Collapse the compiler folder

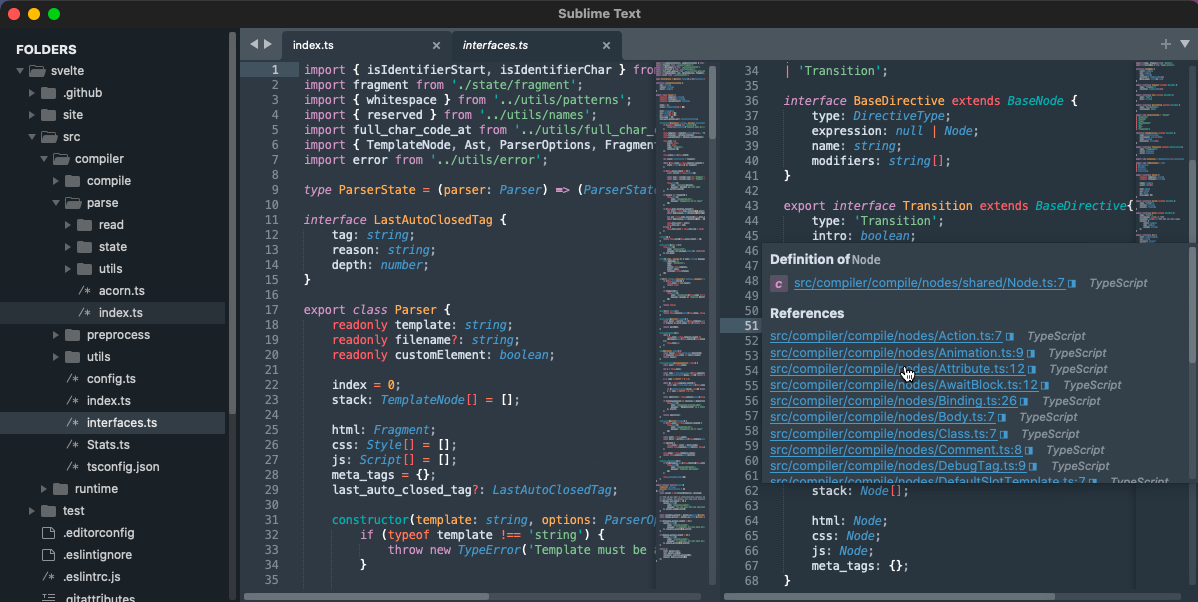pyautogui.click(x=44, y=159)
